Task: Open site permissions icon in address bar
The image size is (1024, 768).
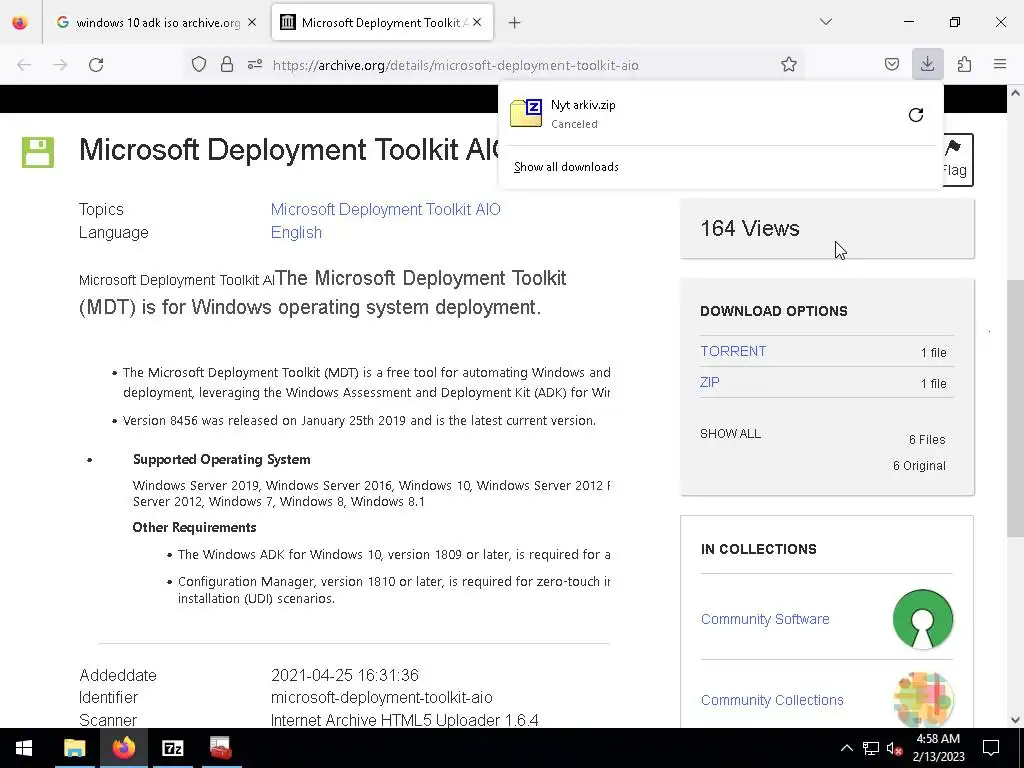Action: click(255, 64)
